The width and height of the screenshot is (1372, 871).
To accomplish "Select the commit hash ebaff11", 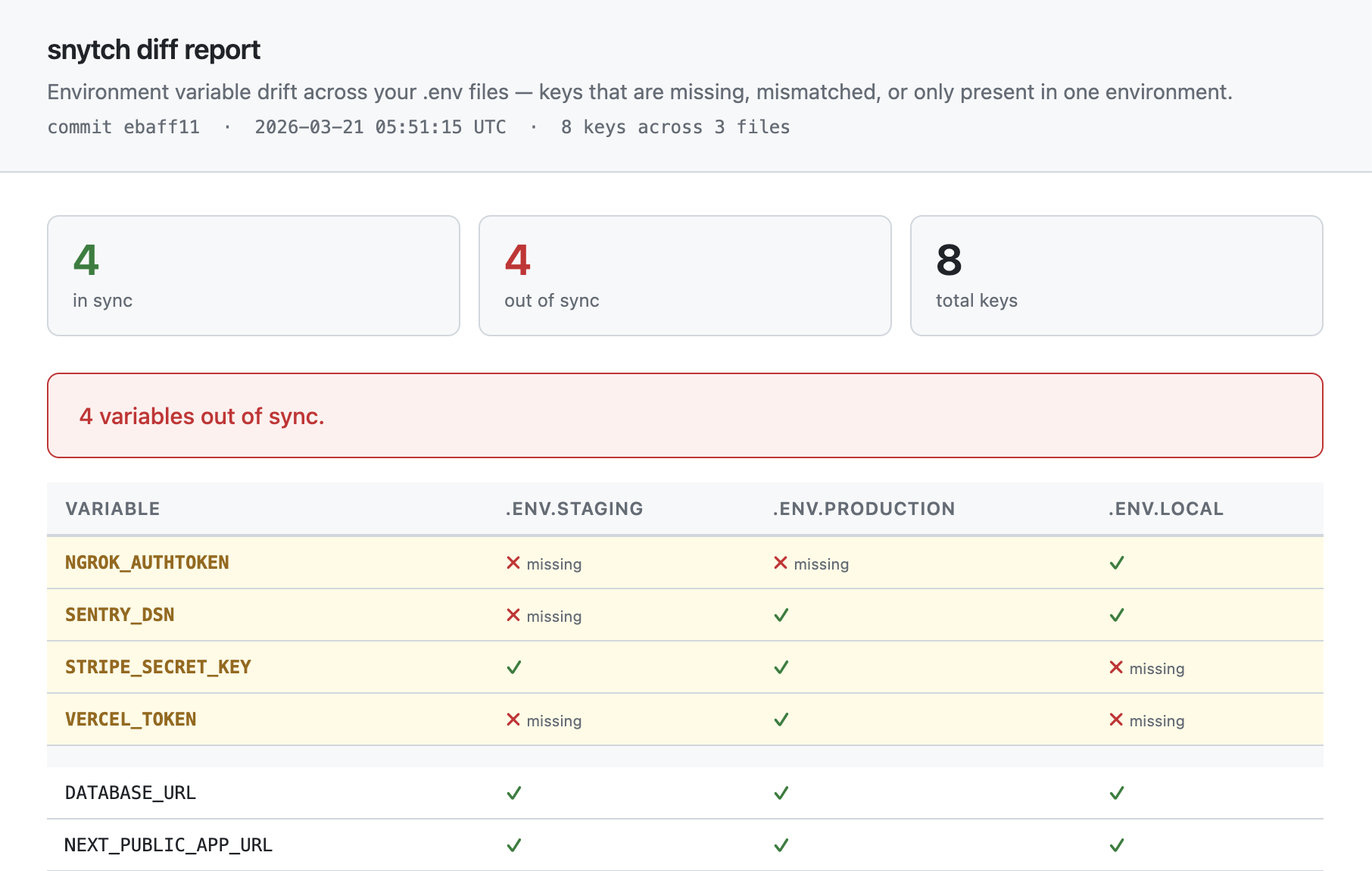I will pyautogui.click(x=161, y=127).
